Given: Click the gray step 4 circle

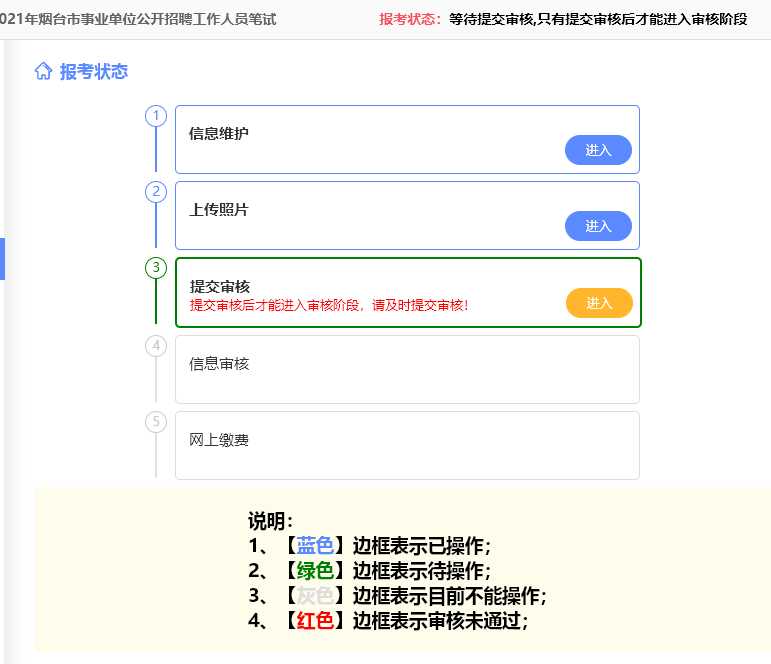Looking at the screenshot, I should click(x=156, y=345).
